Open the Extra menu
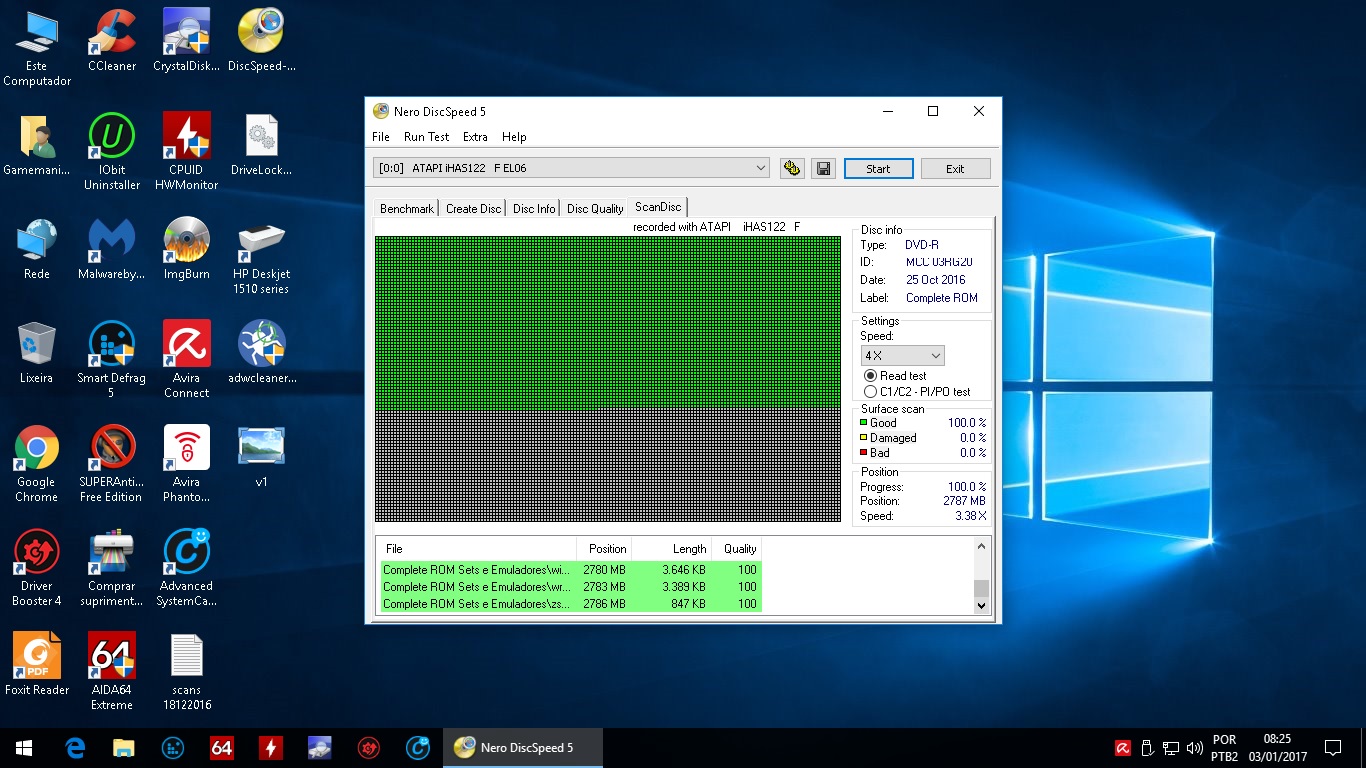 (475, 137)
